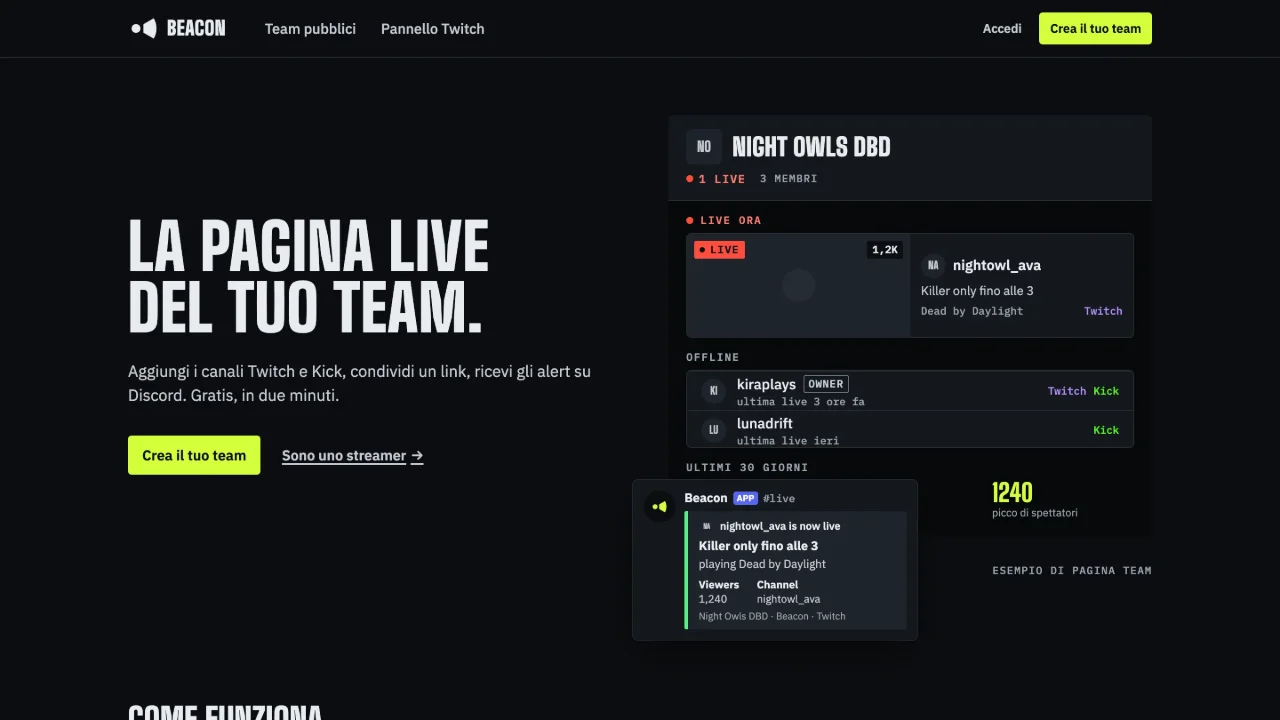Open the Team pubblici page
Image resolution: width=1280 pixels, height=720 pixels.
(310, 29)
